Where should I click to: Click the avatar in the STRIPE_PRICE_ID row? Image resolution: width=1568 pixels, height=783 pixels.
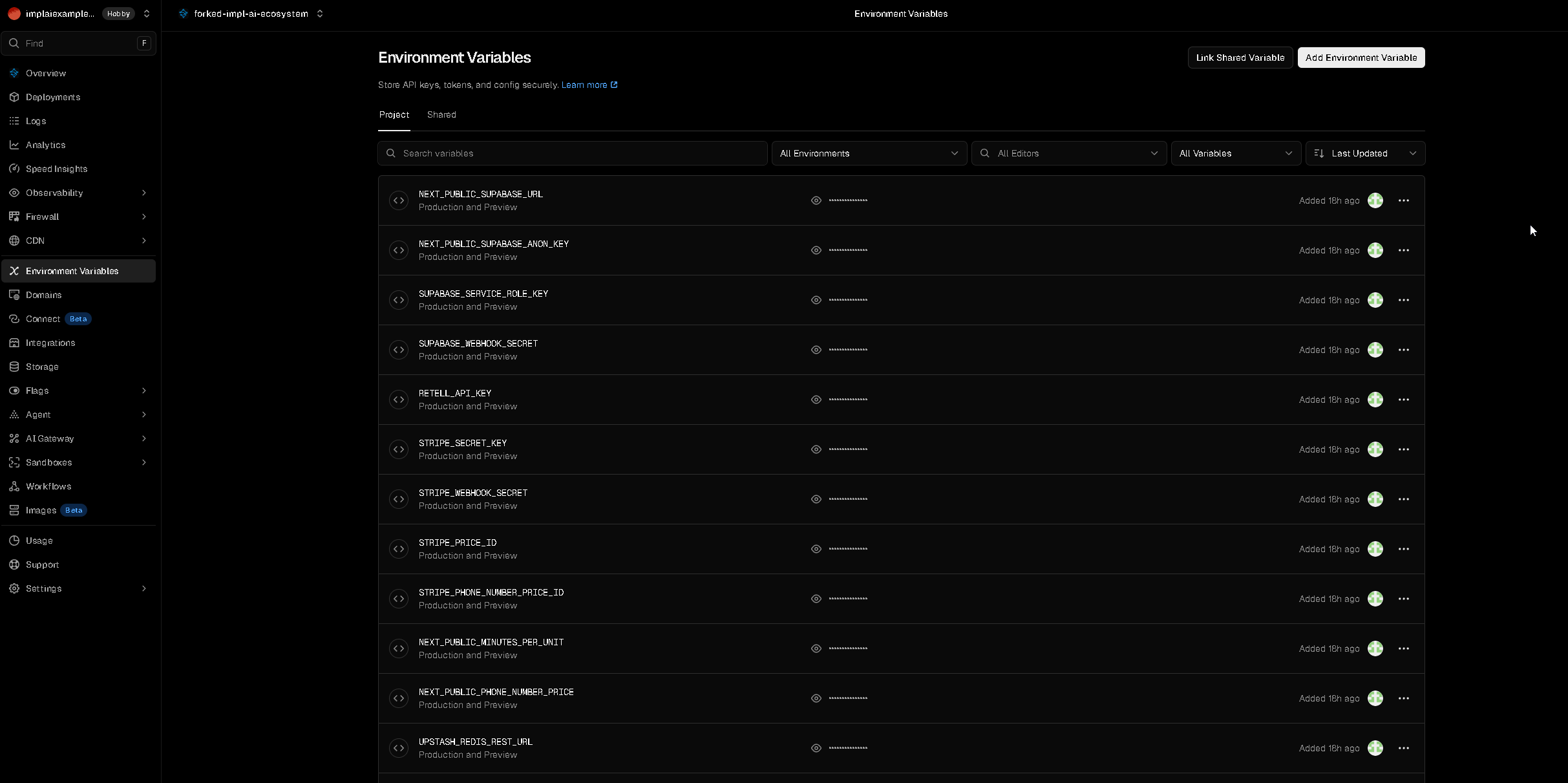point(1375,549)
